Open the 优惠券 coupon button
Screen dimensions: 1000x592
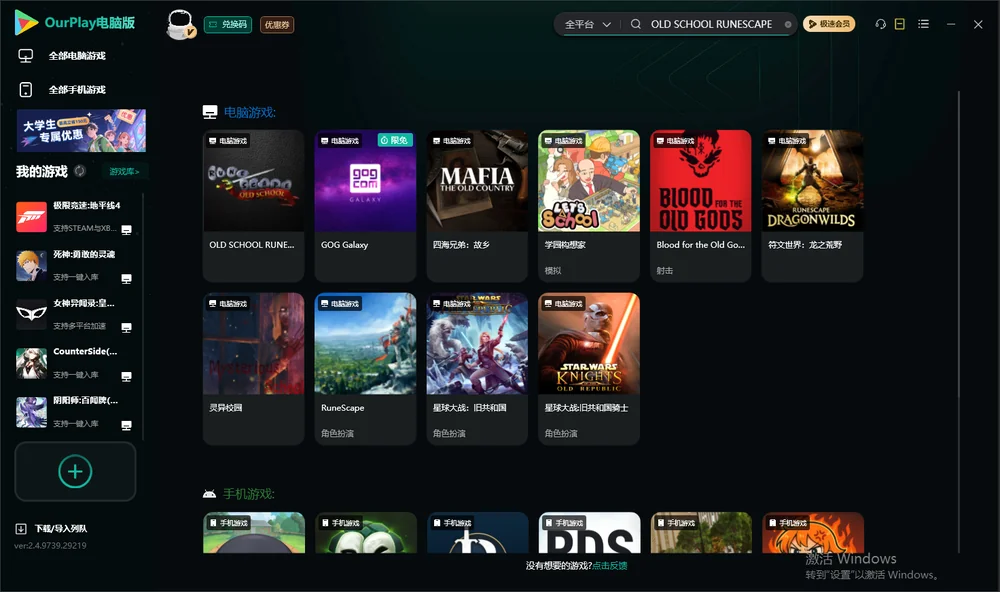click(277, 24)
